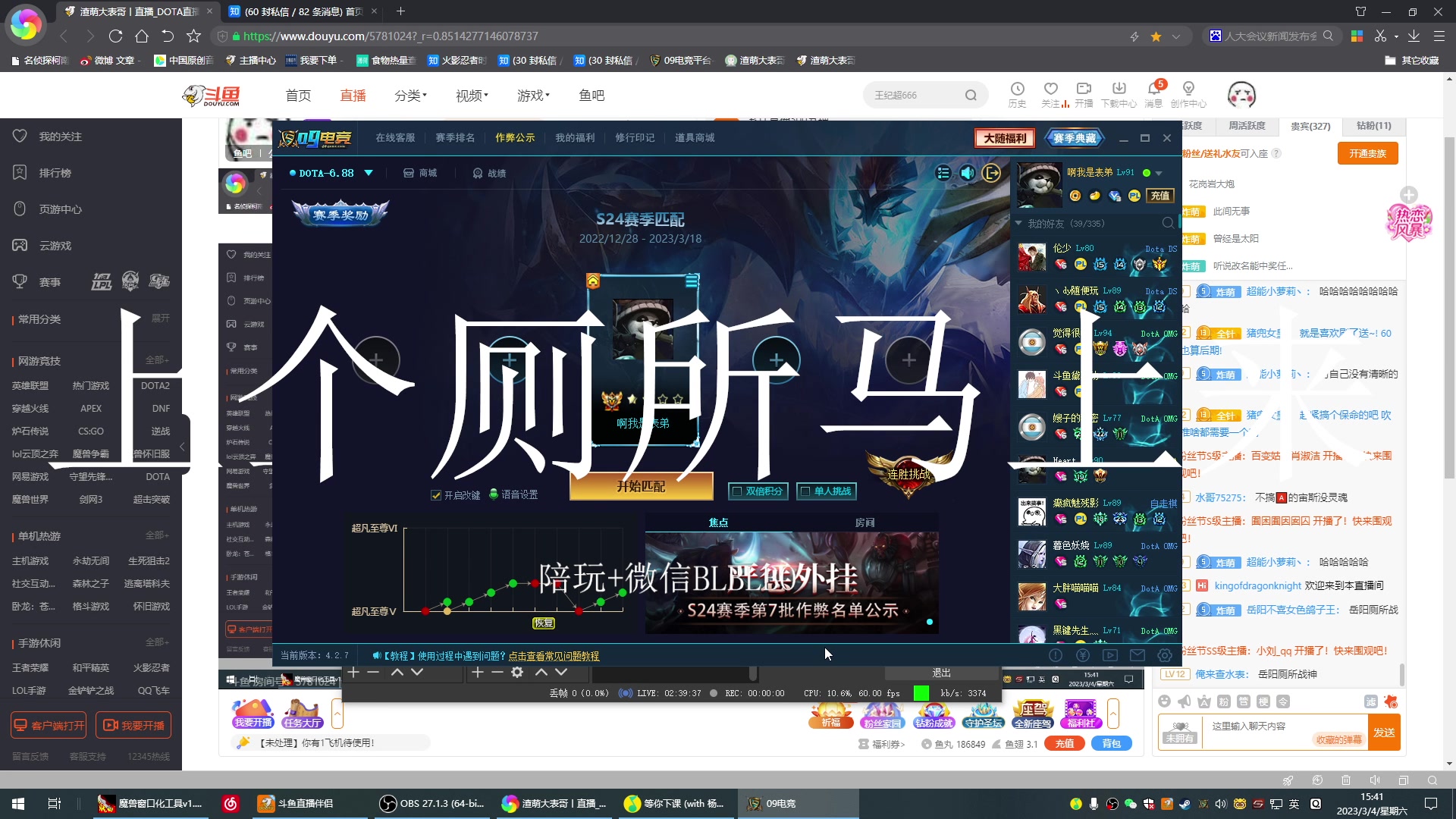Open settings gear at 09 client bottom
1456x819 pixels.
coord(1165,655)
